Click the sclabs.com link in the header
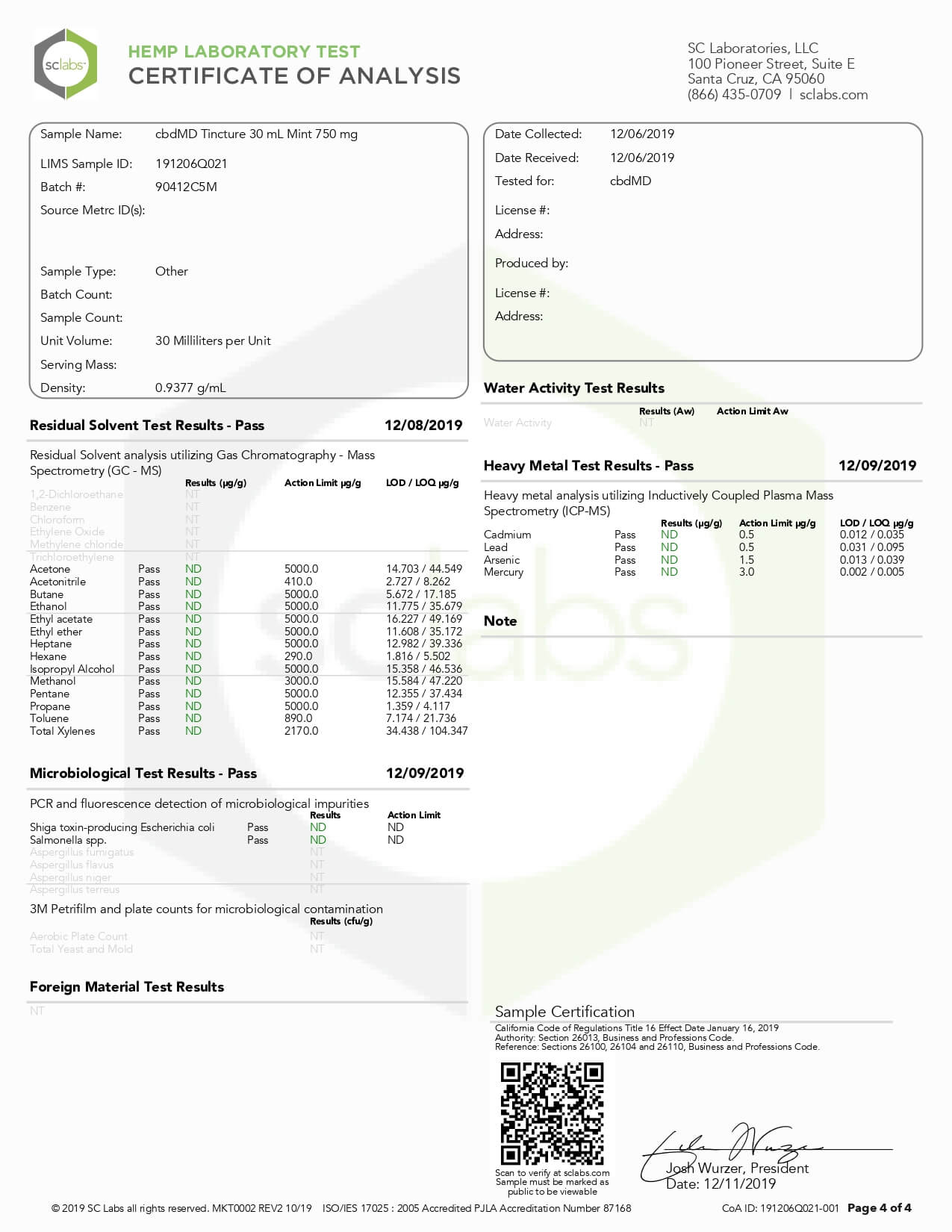952x1232 pixels. pos(833,95)
